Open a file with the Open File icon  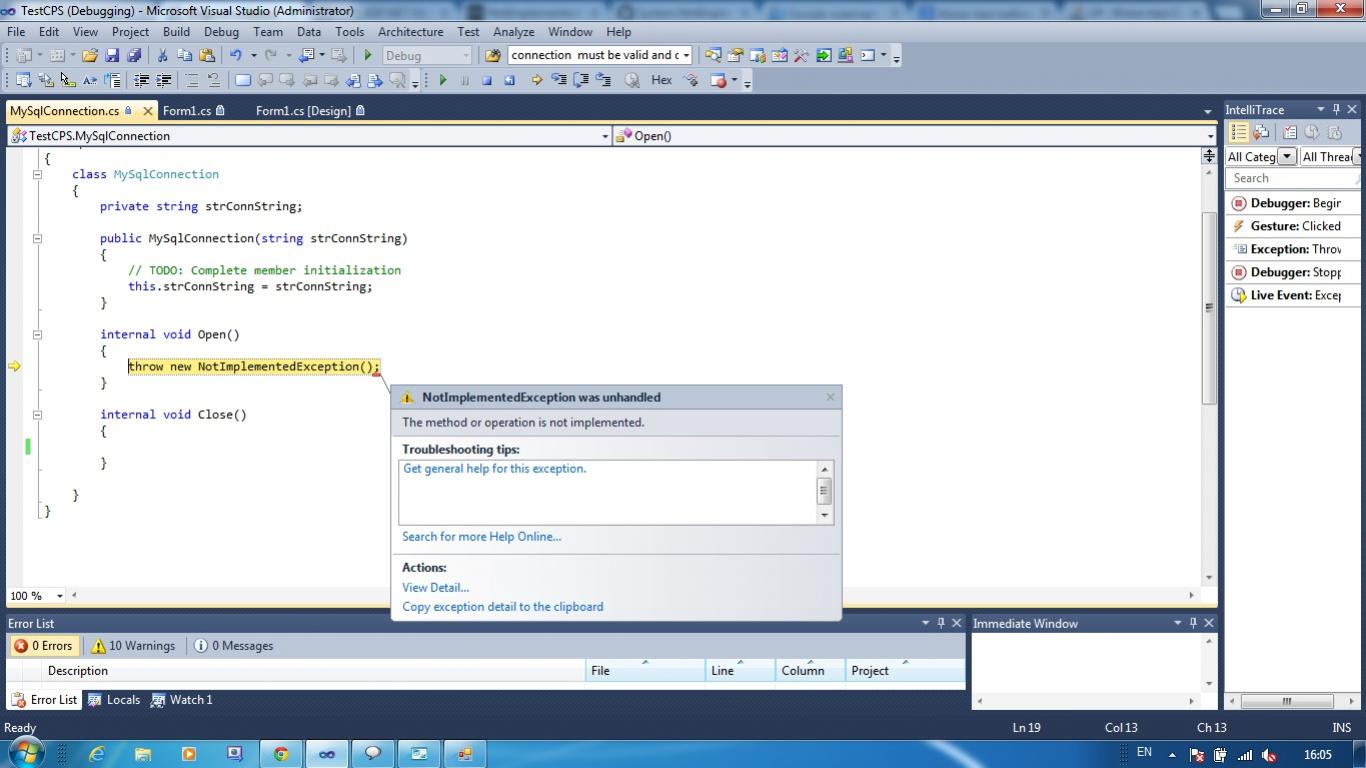point(90,55)
